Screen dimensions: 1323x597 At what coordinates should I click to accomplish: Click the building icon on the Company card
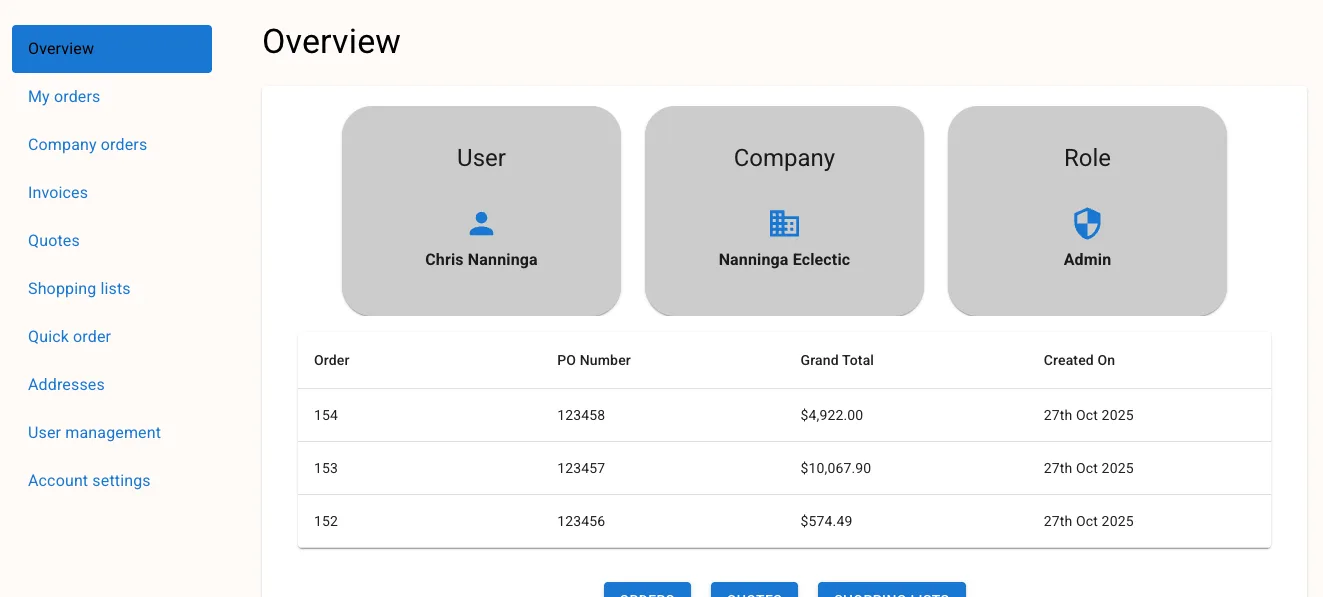[x=784, y=223]
